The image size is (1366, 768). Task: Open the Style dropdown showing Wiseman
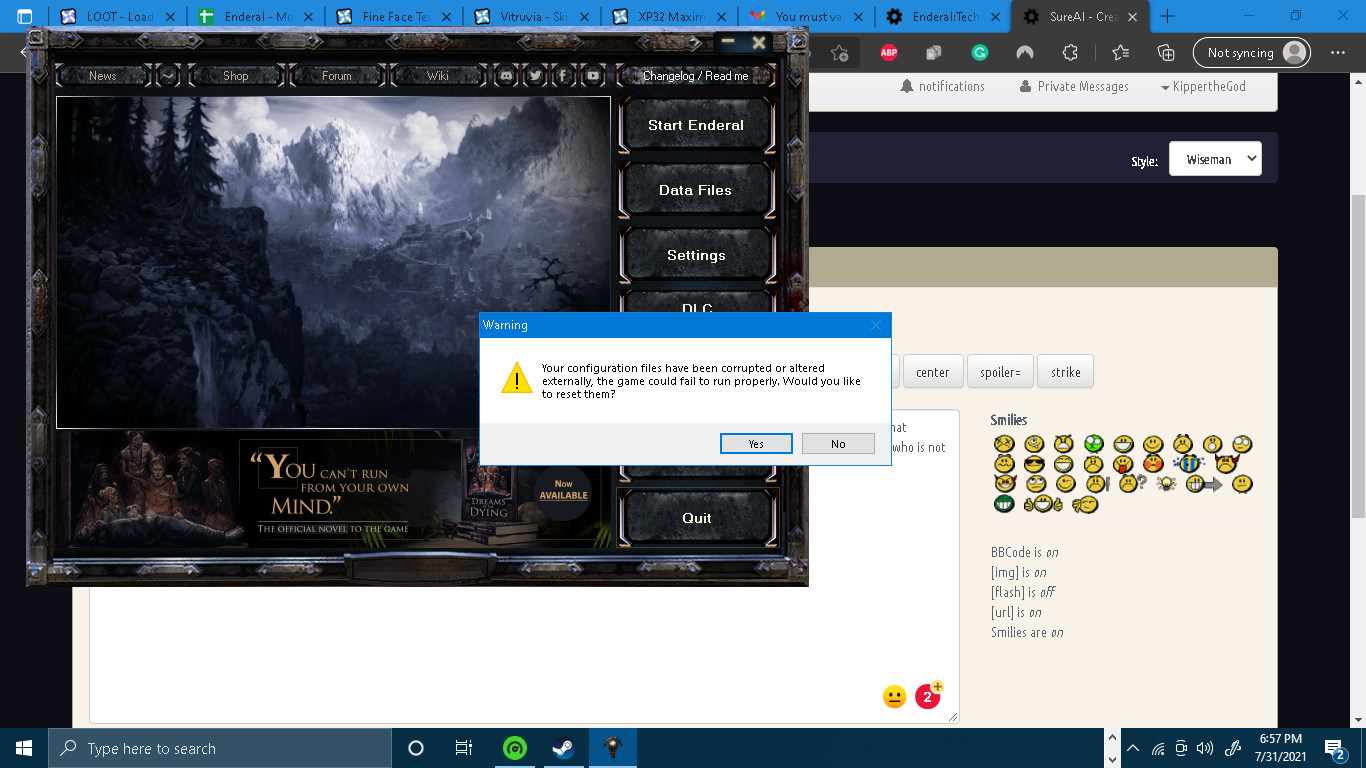(x=1214, y=159)
